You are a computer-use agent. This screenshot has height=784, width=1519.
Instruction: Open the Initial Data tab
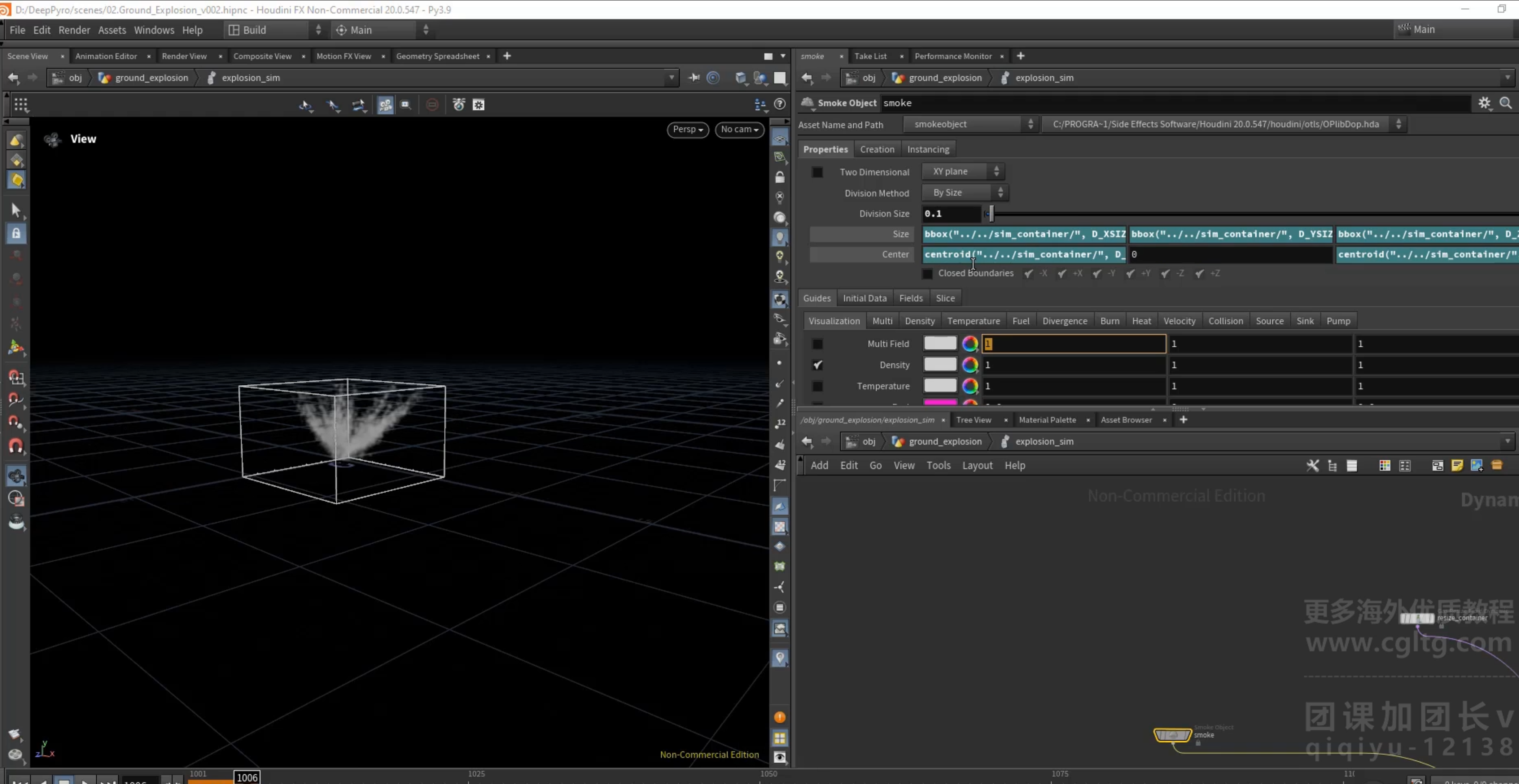[864, 298]
